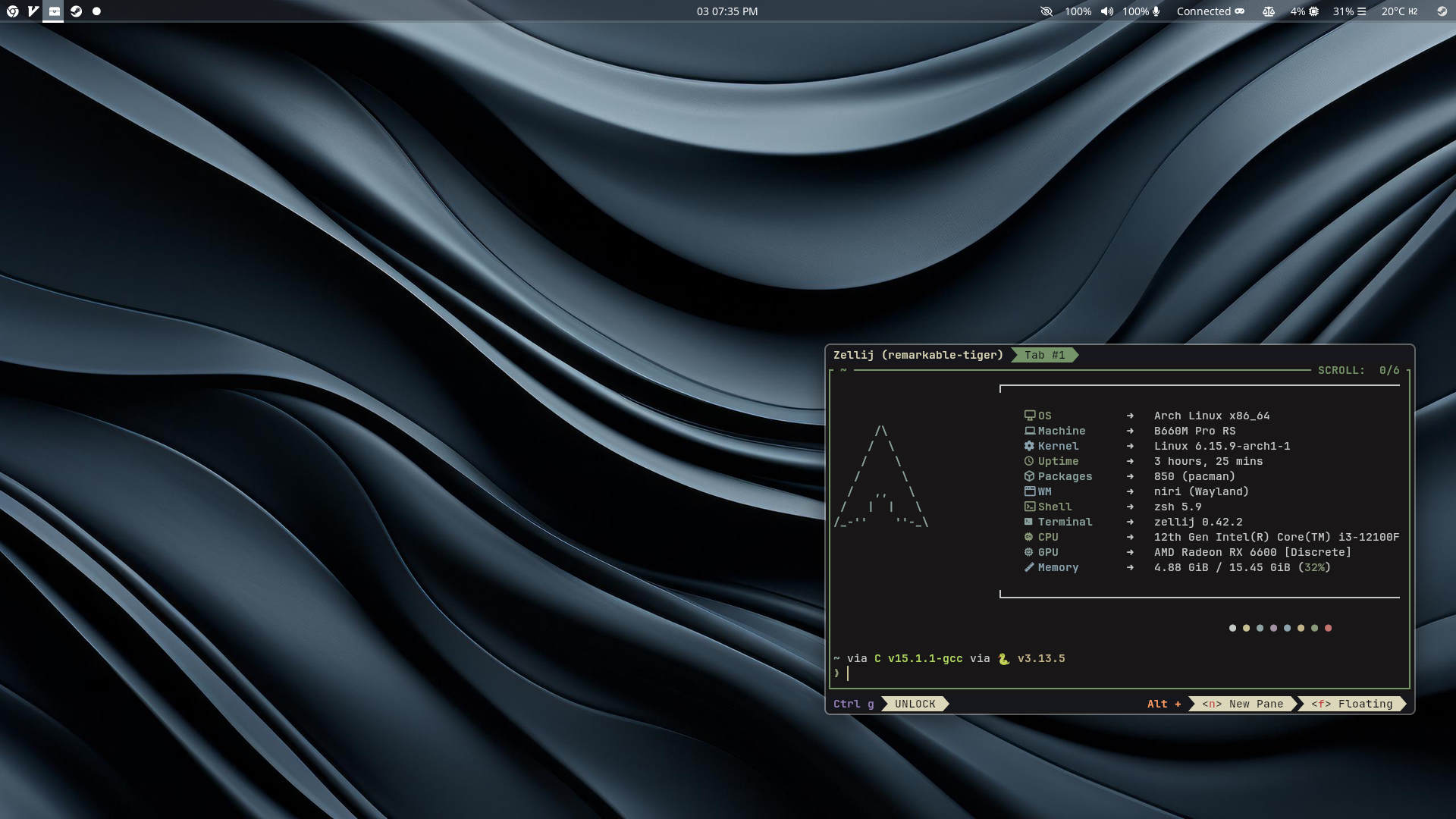
Task: Open the Steam tray icon at far right
Action: (x=1442, y=11)
